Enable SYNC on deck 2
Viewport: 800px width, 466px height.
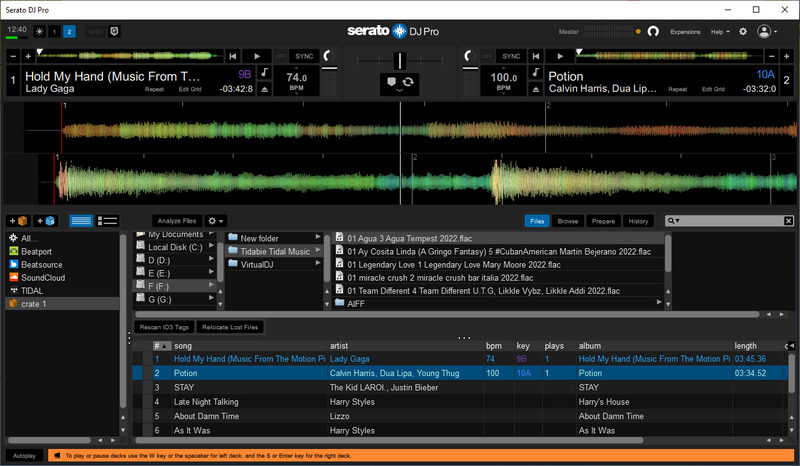point(511,56)
